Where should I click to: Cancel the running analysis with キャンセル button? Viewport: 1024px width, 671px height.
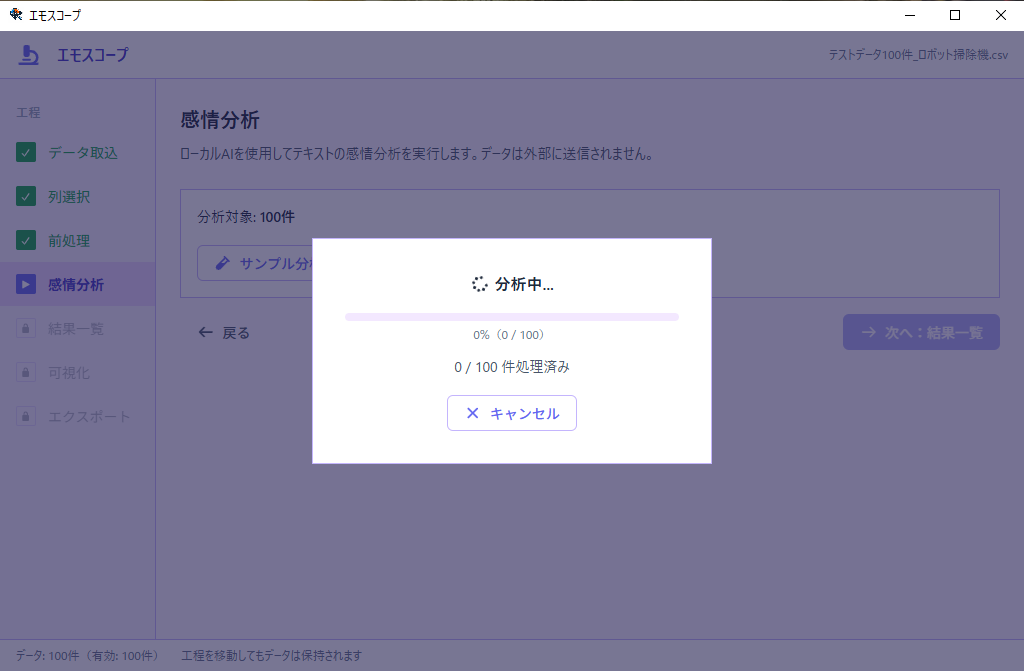pyautogui.click(x=511, y=413)
